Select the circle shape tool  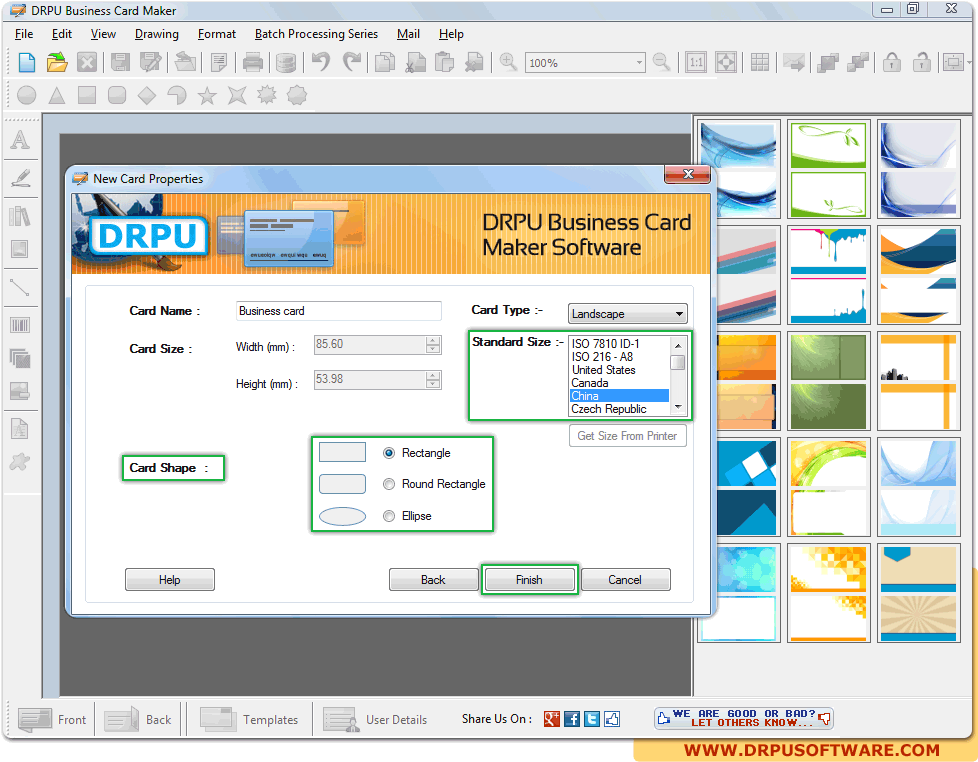coord(27,95)
